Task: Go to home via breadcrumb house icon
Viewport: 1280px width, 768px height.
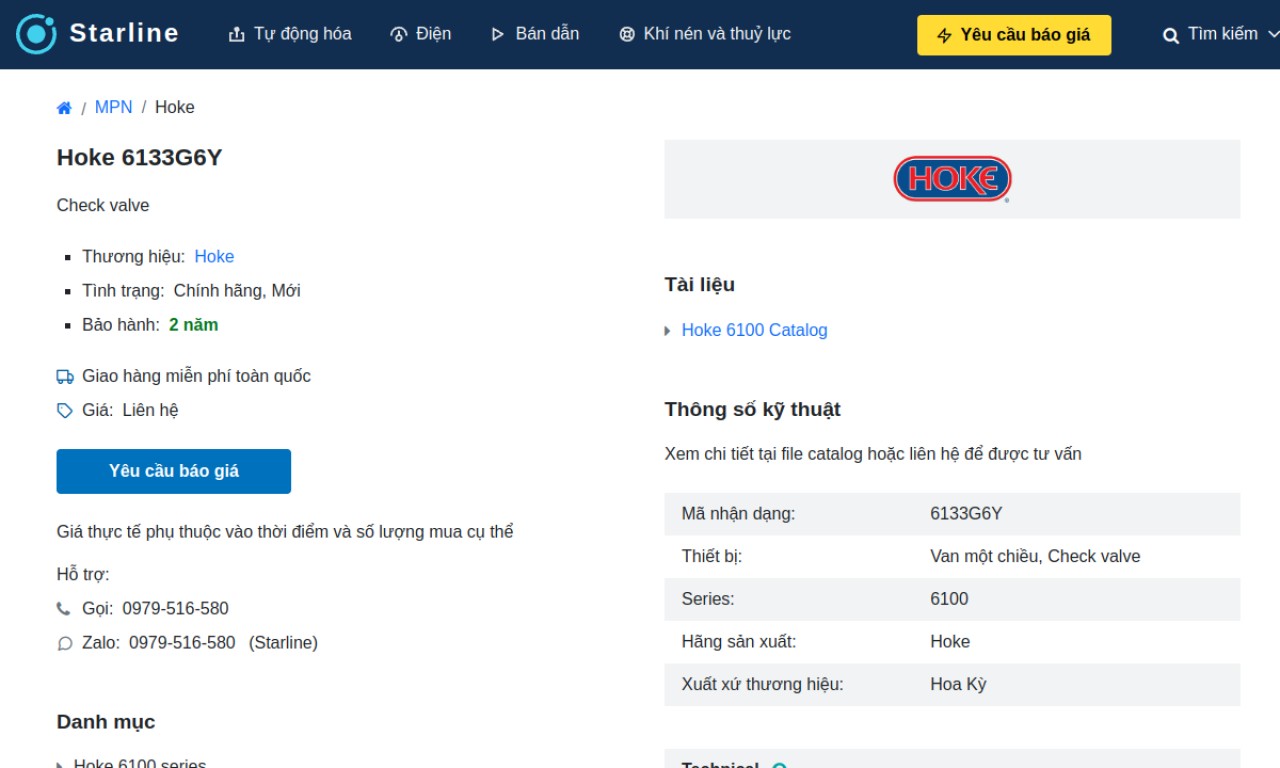Action: tap(64, 108)
